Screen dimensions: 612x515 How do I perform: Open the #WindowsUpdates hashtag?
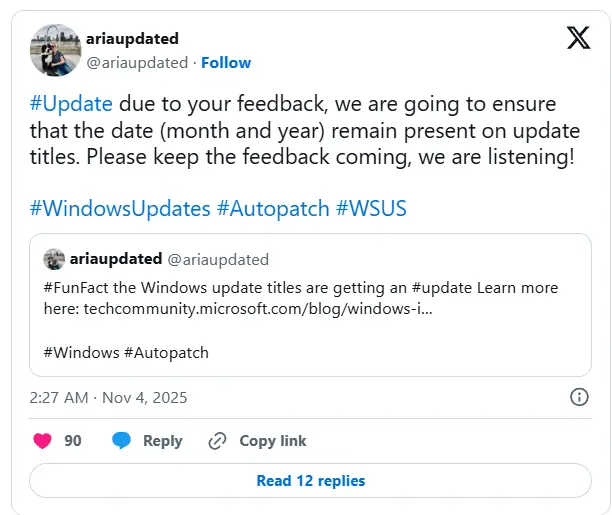(120, 209)
